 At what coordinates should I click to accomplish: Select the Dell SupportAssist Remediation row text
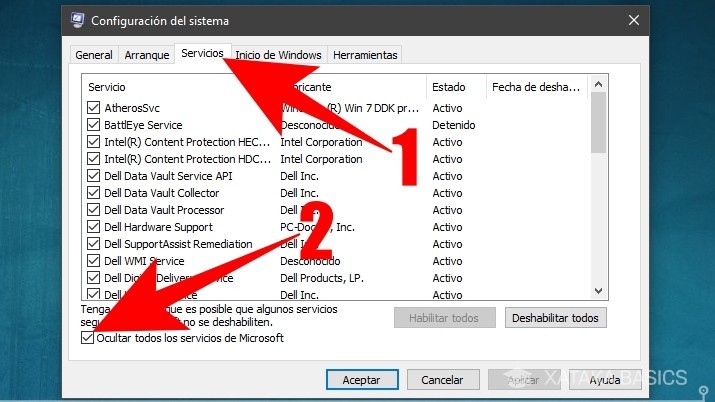[x=178, y=244]
